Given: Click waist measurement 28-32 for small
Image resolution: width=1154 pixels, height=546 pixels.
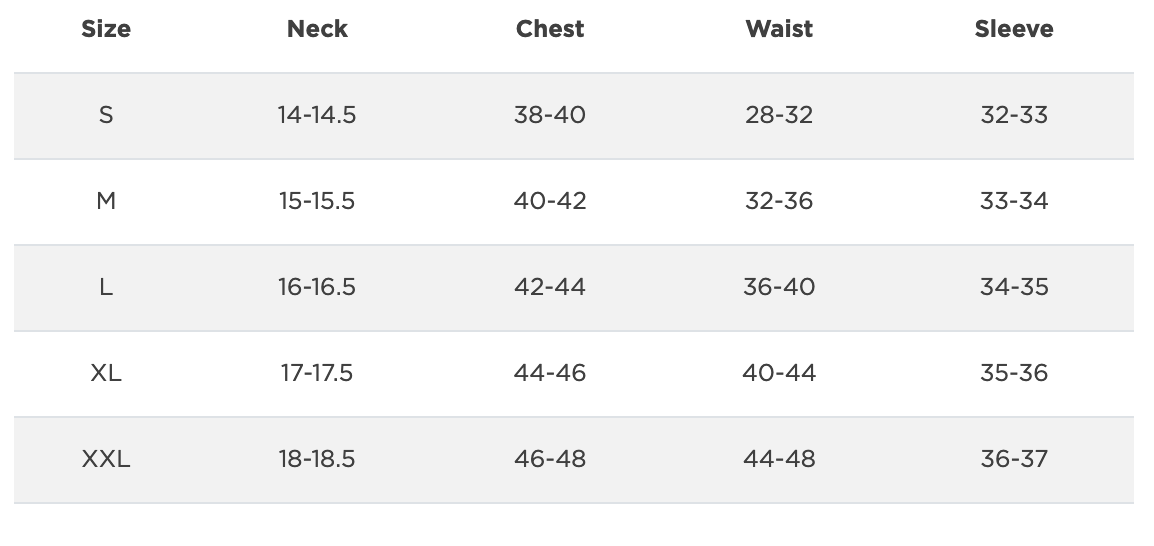Looking at the screenshot, I should coord(779,115).
